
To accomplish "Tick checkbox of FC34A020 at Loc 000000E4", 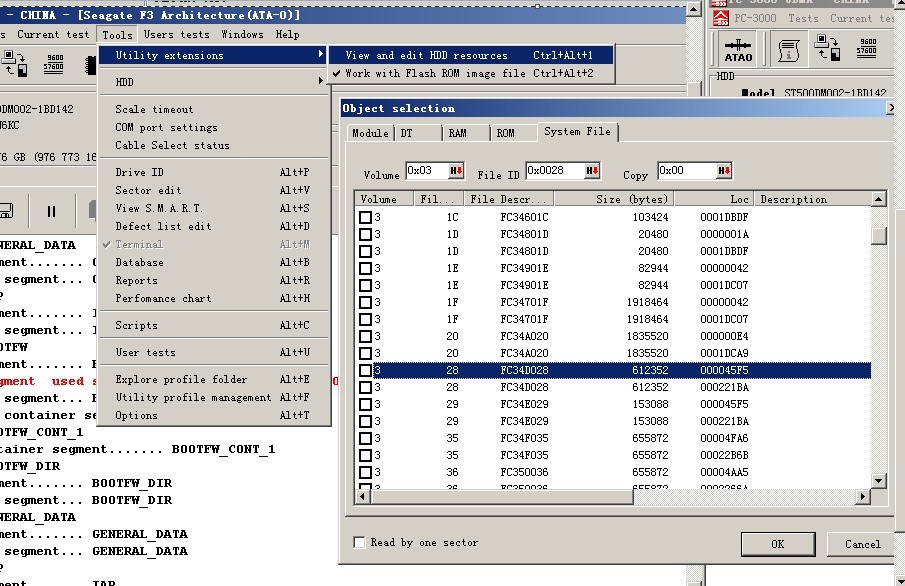I will (x=365, y=336).
